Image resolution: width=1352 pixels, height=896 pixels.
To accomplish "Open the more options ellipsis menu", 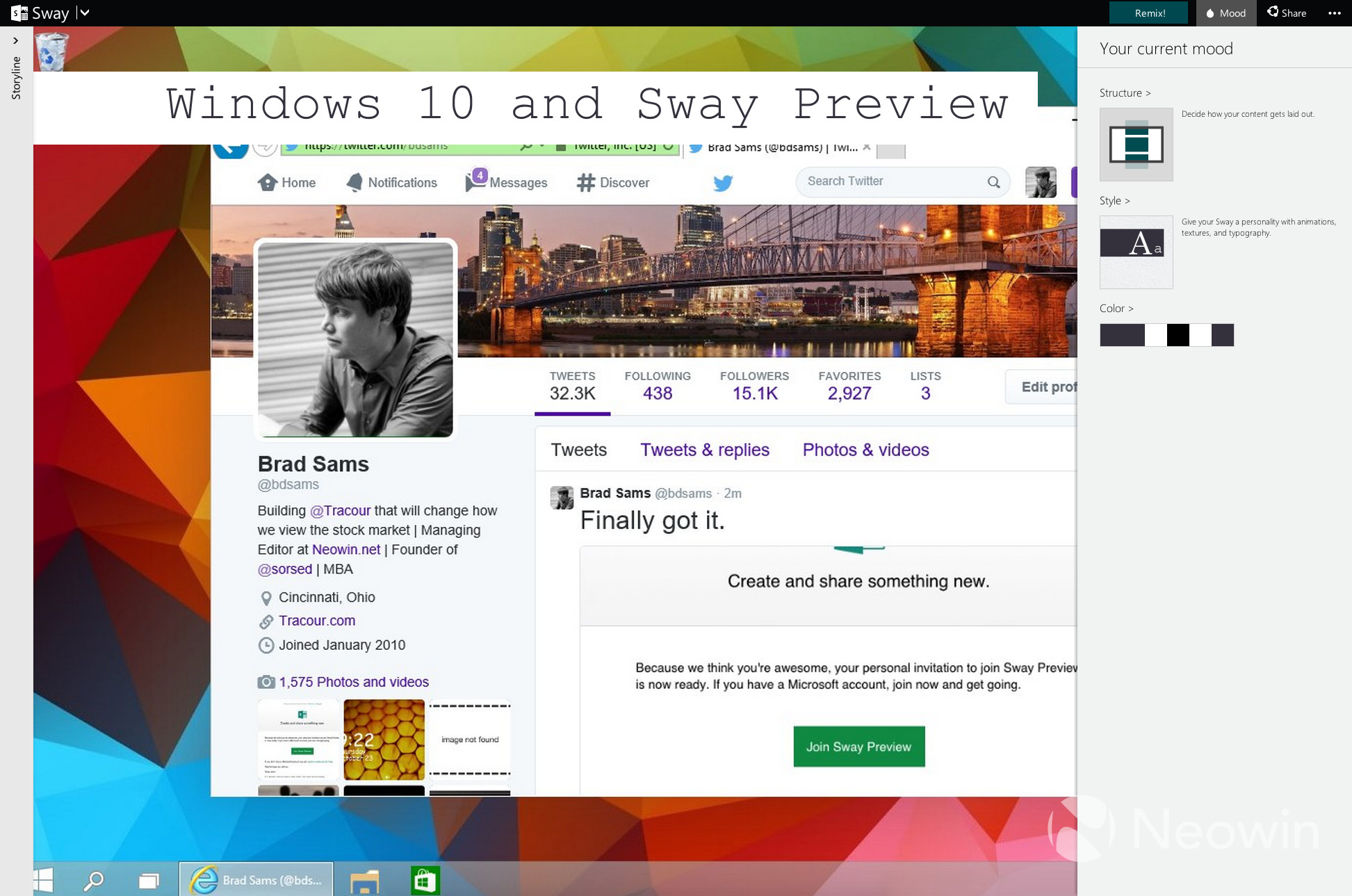I will (1334, 13).
